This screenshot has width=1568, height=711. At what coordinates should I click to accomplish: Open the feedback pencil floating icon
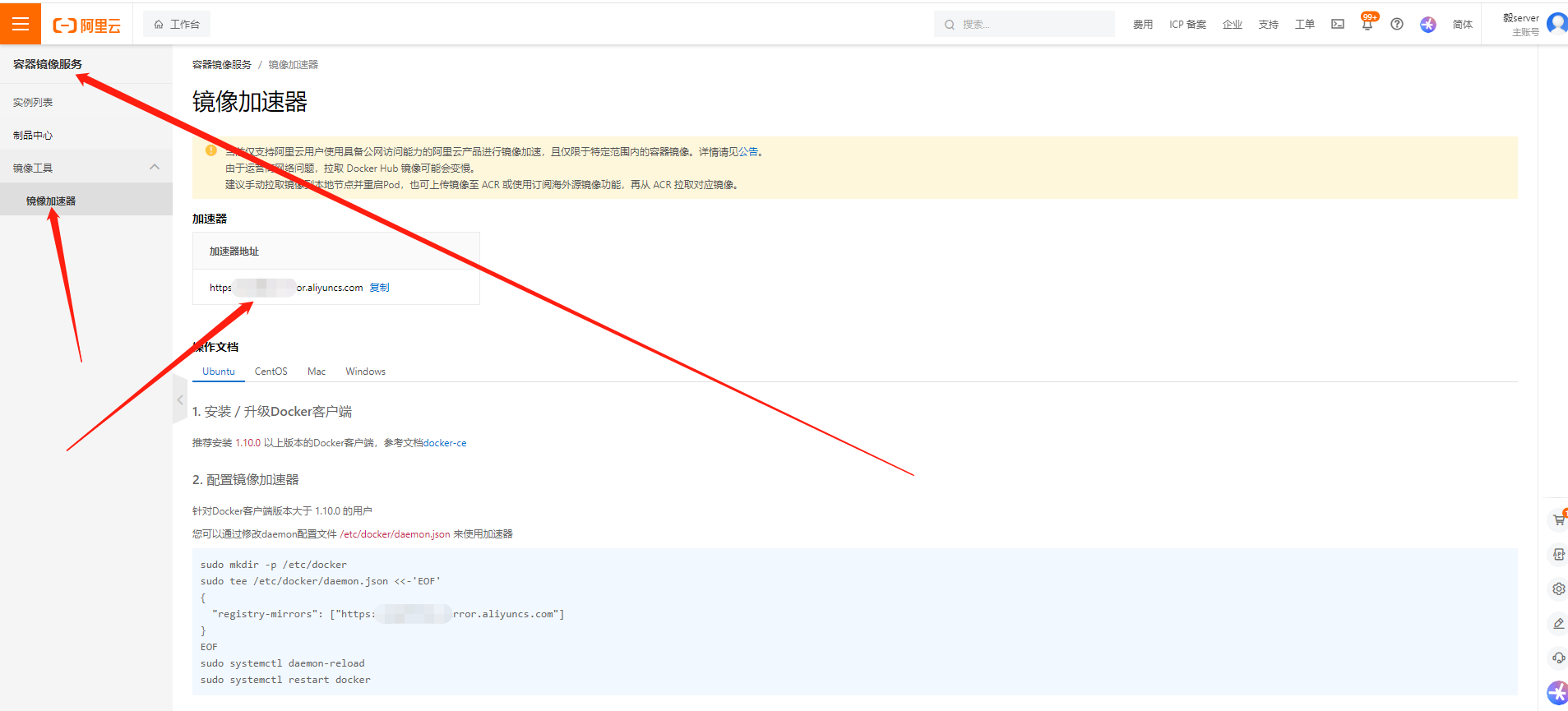[1559, 623]
